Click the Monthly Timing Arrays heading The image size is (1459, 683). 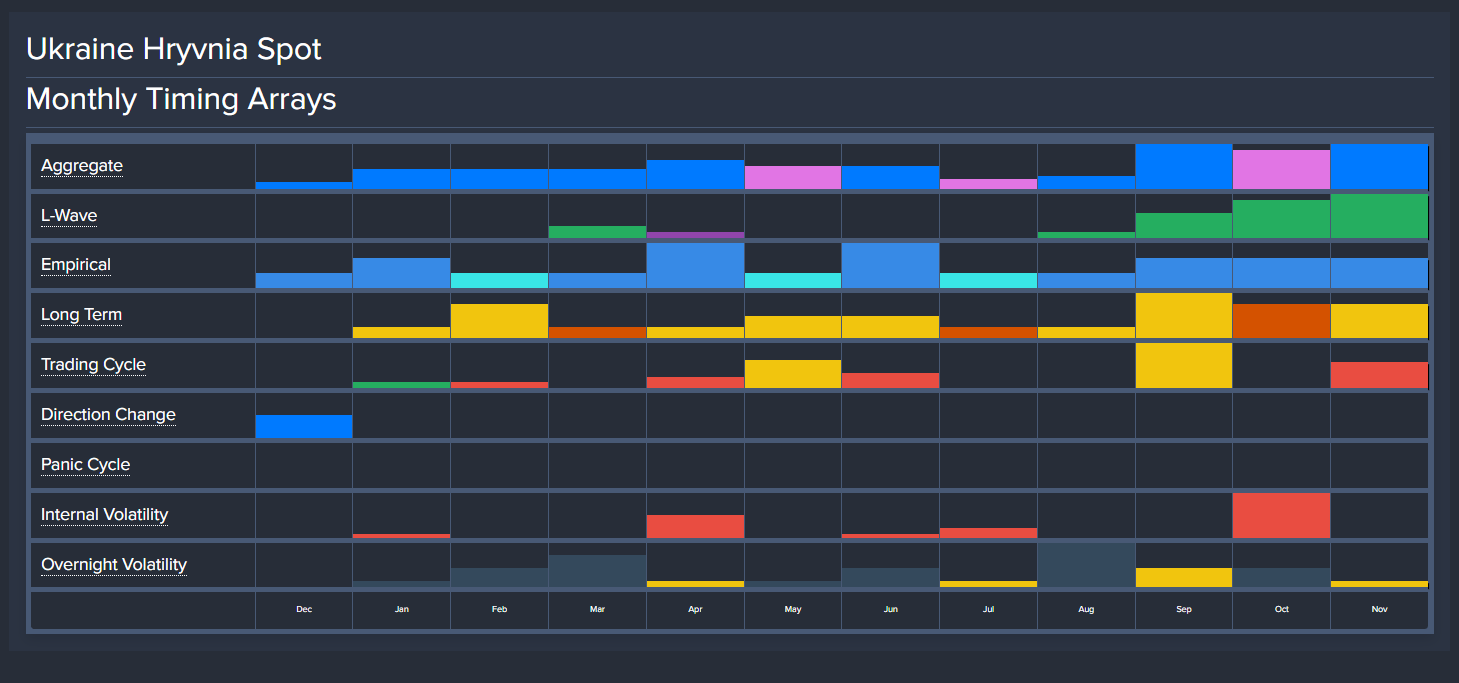[x=181, y=100]
